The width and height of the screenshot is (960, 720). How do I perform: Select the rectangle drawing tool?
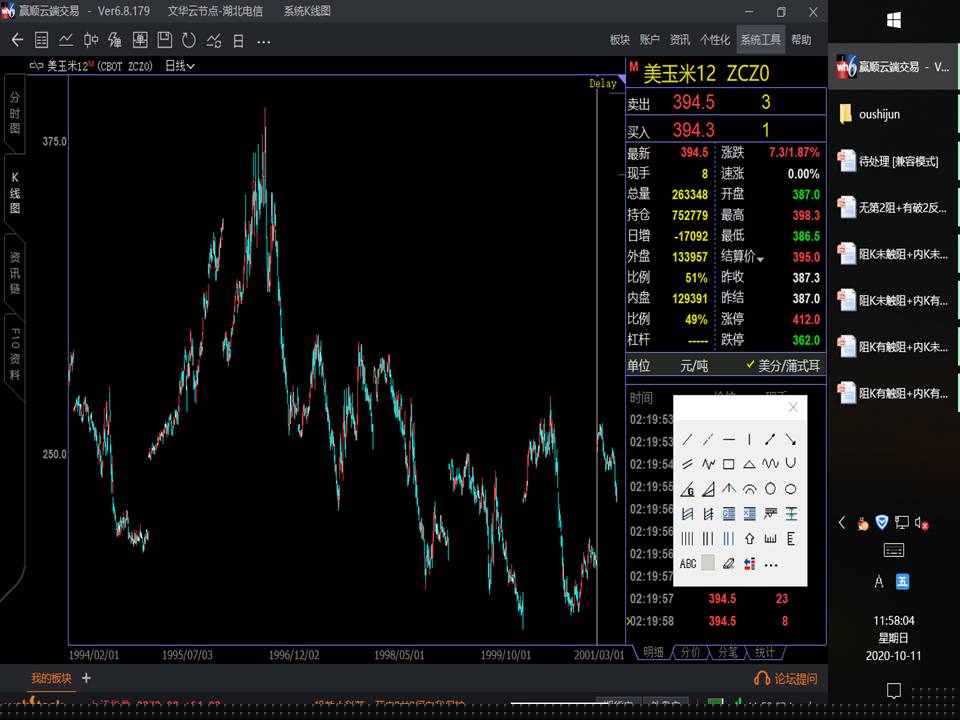[x=729, y=464]
